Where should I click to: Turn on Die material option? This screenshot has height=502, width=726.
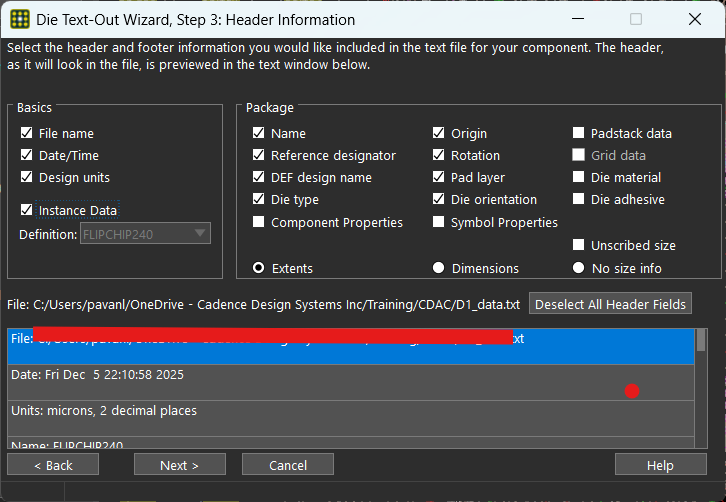579,177
